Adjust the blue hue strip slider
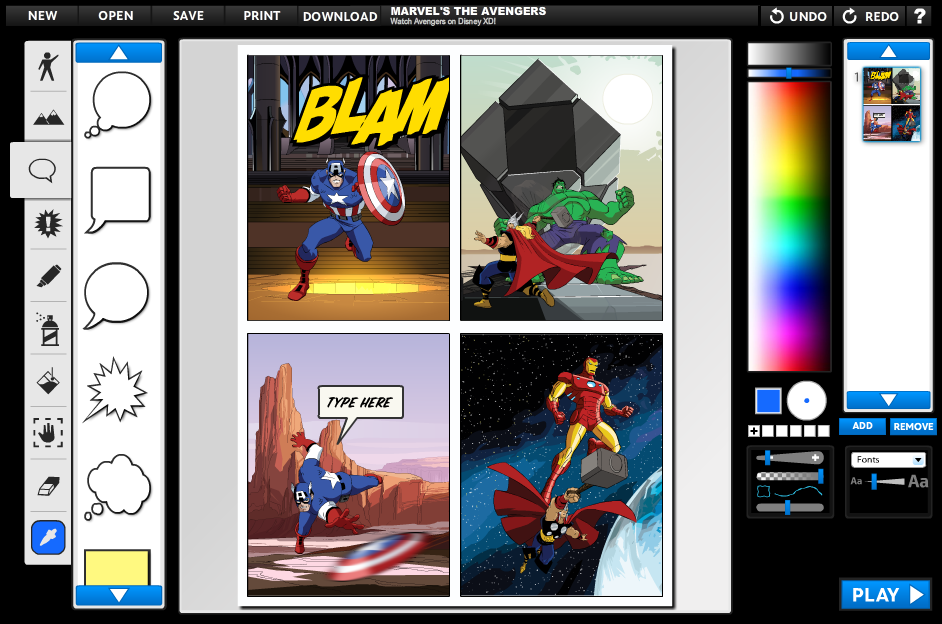 point(789,73)
